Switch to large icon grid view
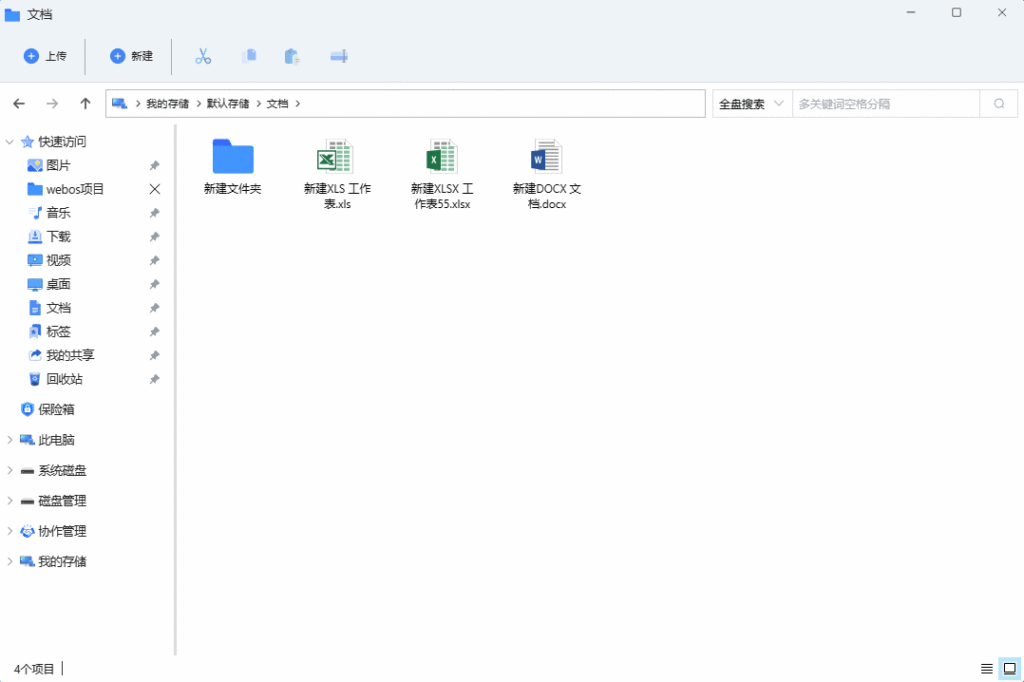The width and height of the screenshot is (1024, 682). (x=1009, y=668)
